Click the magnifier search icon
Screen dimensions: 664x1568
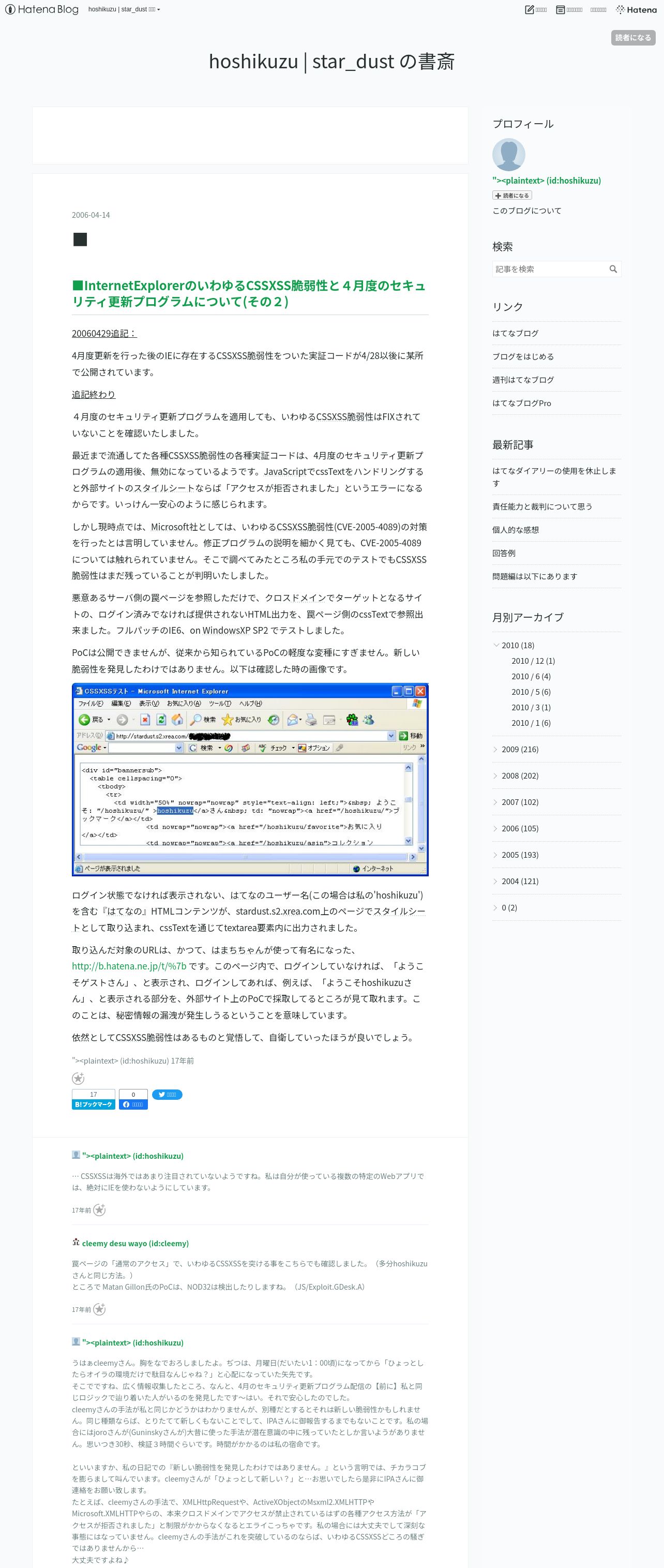tap(613, 269)
